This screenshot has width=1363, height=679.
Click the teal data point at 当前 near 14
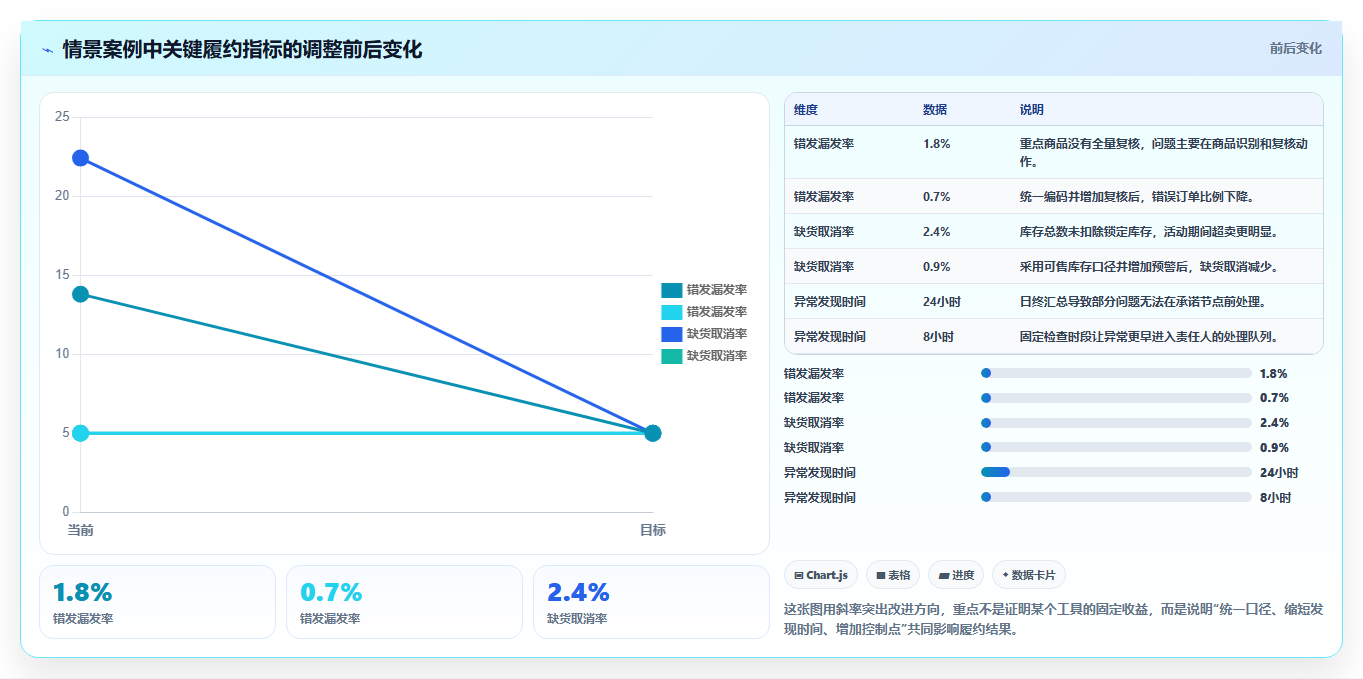tap(80, 294)
